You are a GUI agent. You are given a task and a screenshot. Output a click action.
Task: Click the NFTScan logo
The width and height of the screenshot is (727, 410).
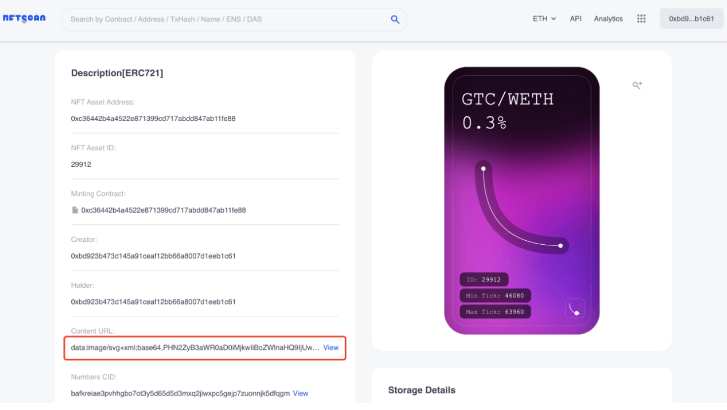(x=24, y=19)
